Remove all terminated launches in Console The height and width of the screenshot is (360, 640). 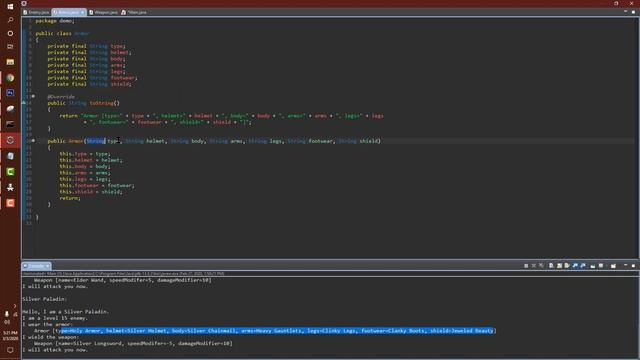coord(541,266)
